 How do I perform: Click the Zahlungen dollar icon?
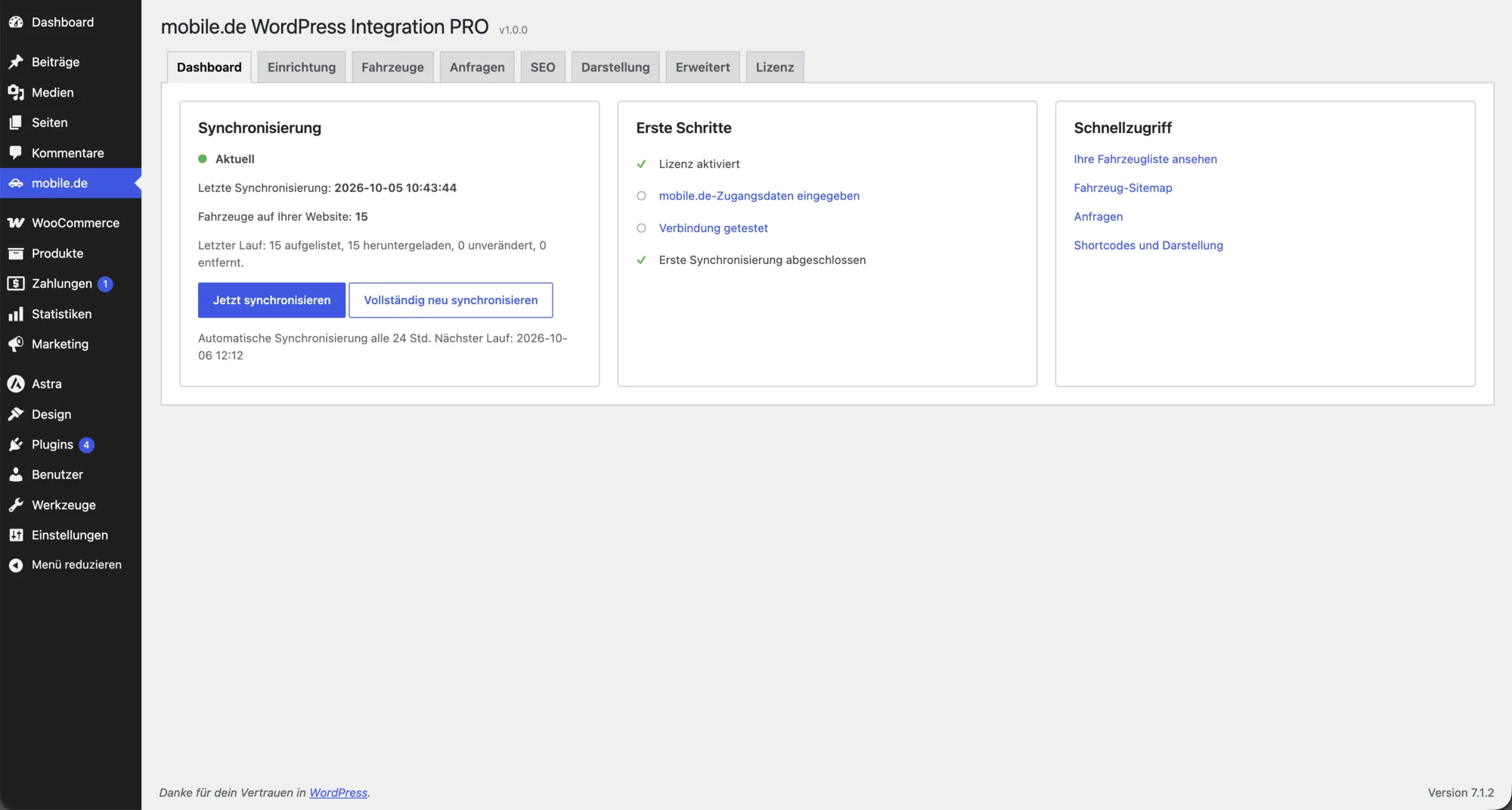[x=16, y=284]
